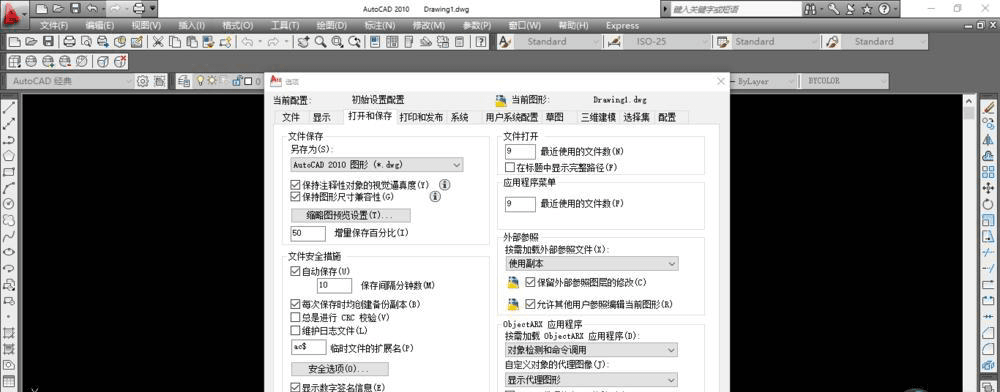Click the Plot Preview icon
Screen dimensions: 1000x392
click(86, 41)
